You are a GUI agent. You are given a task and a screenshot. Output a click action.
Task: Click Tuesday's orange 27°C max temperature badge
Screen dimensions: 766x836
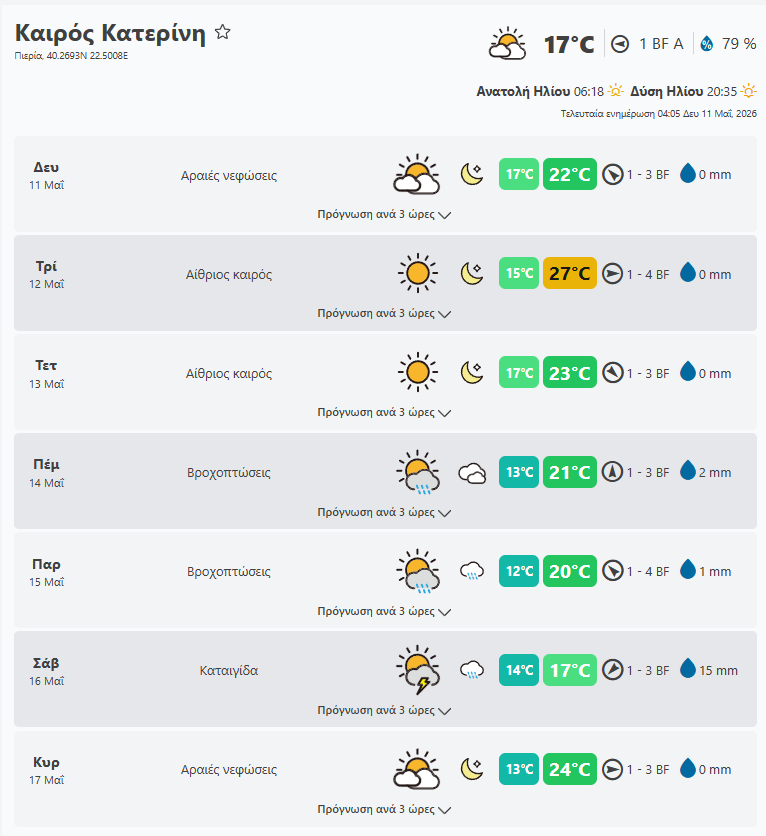tap(569, 274)
